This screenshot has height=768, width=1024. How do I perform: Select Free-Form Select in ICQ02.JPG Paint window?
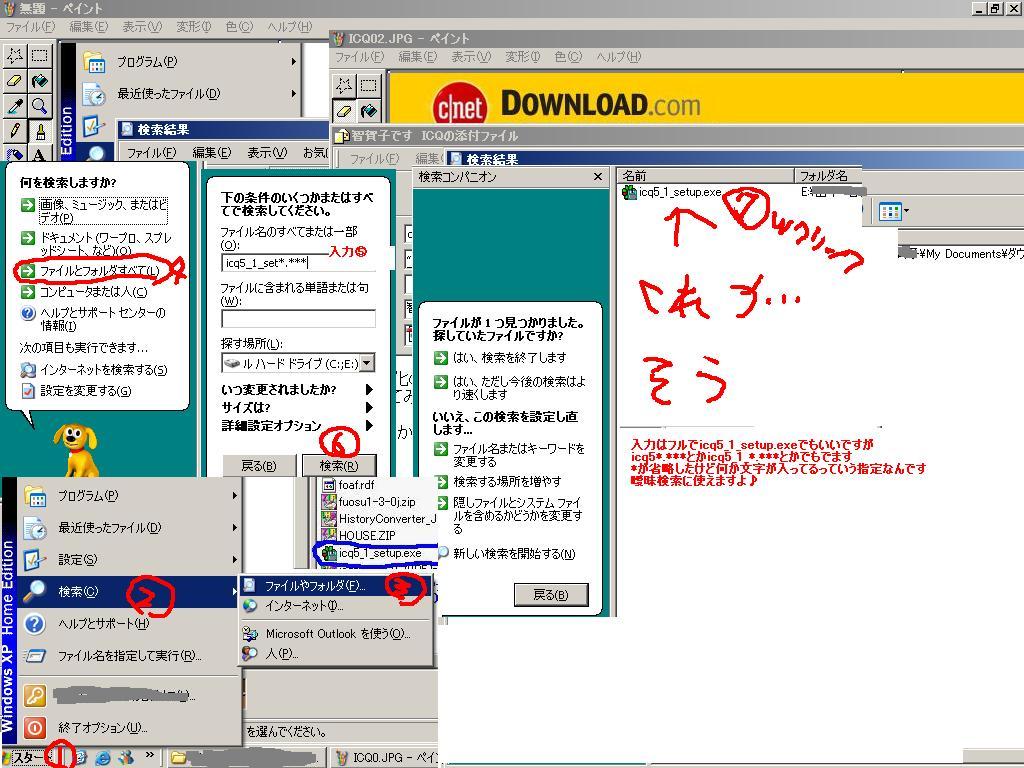click(x=344, y=86)
